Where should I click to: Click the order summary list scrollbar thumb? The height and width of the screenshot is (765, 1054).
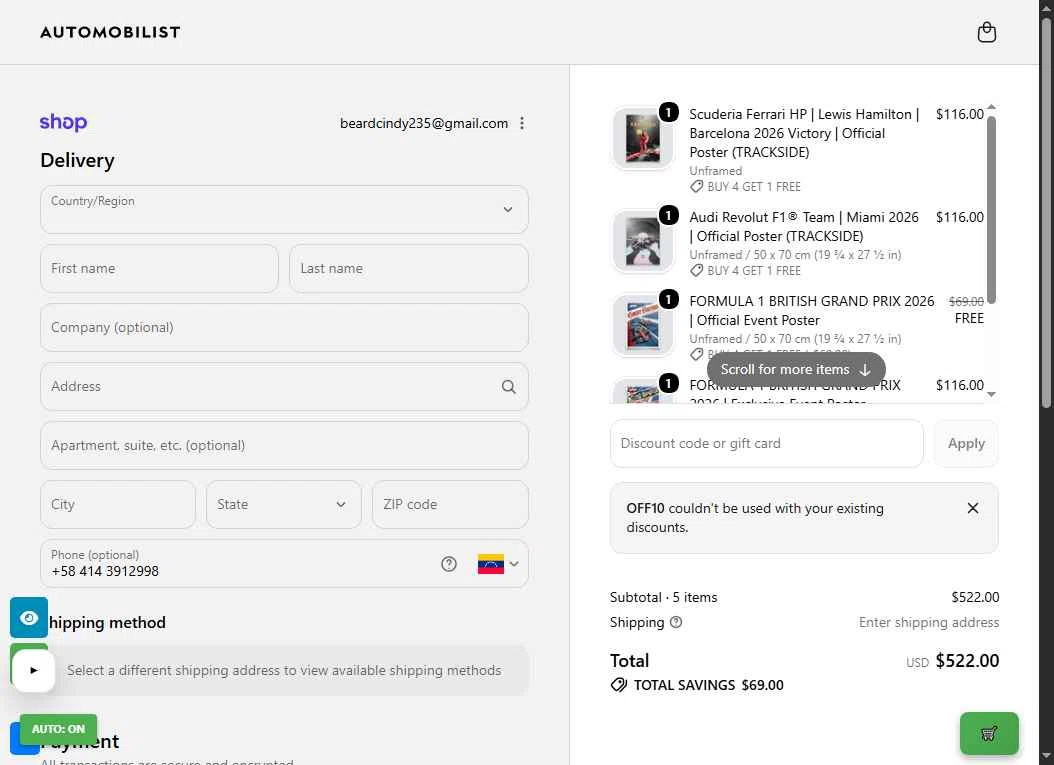coord(991,209)
